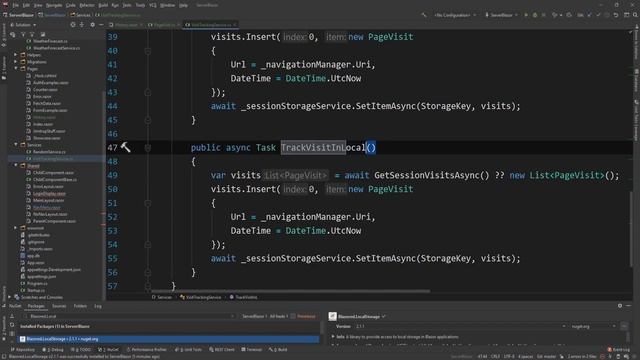This screenshot has height=360, width=640.
Task: Click the quick-fix hammer icon on line 47
Action: coord(126,147)
